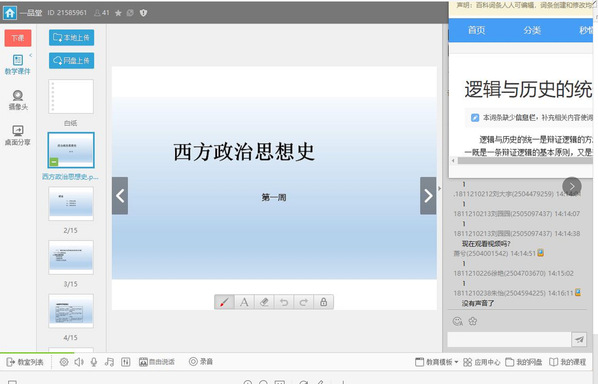Click 自由说话 free talk mode

[x=157, y=362]
